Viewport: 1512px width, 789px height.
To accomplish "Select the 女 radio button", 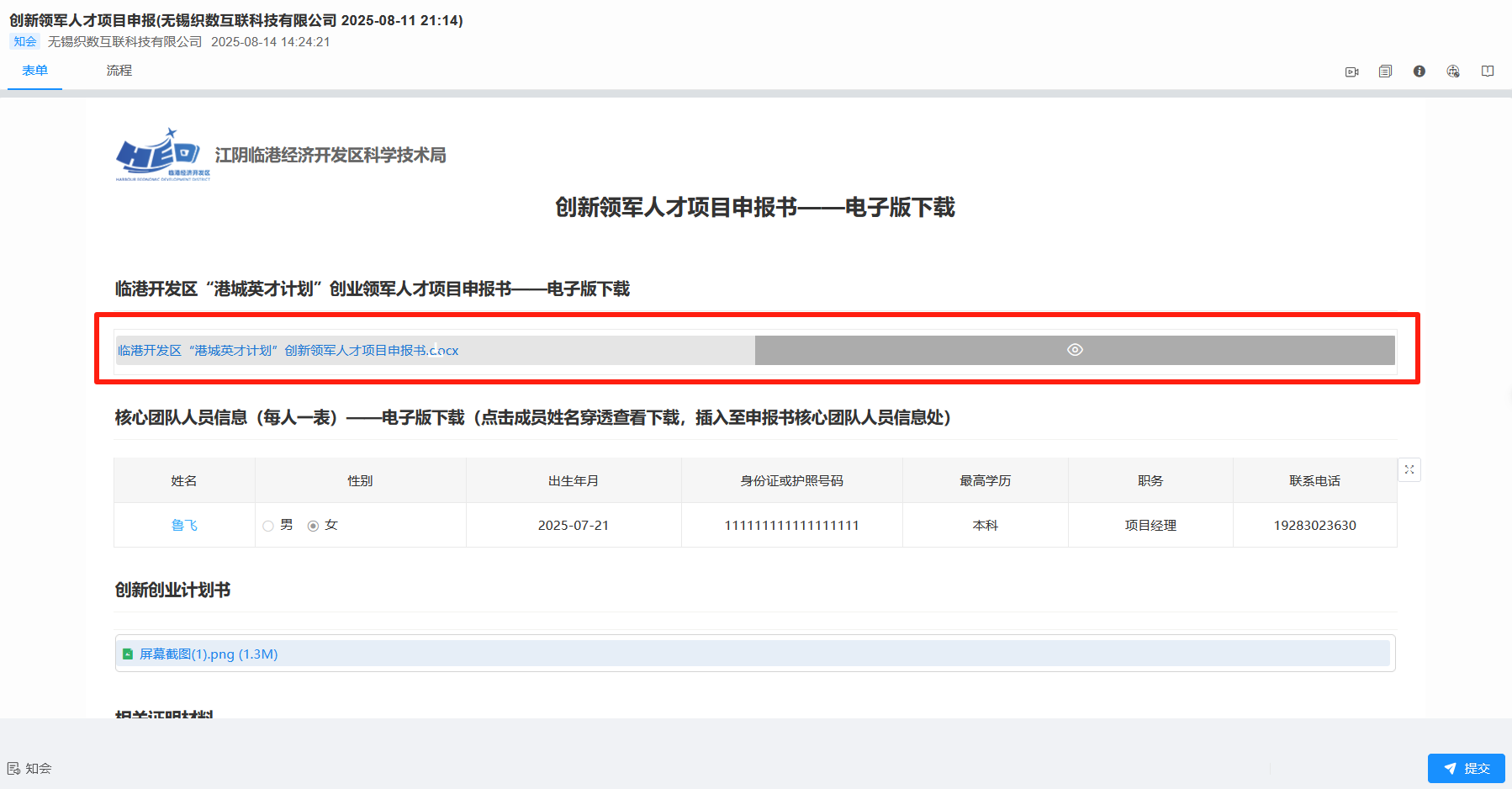I will pyautogui.click(x=313, y=526).
